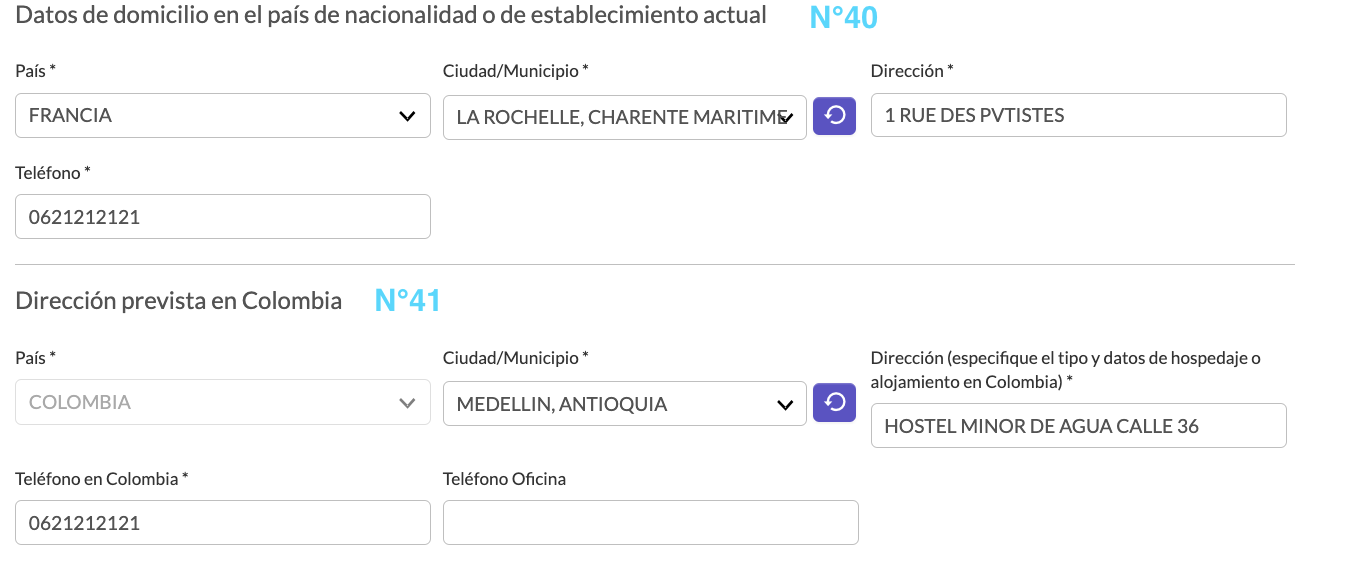Click the Teléfono en Colombia input field

tap(223, 523)
